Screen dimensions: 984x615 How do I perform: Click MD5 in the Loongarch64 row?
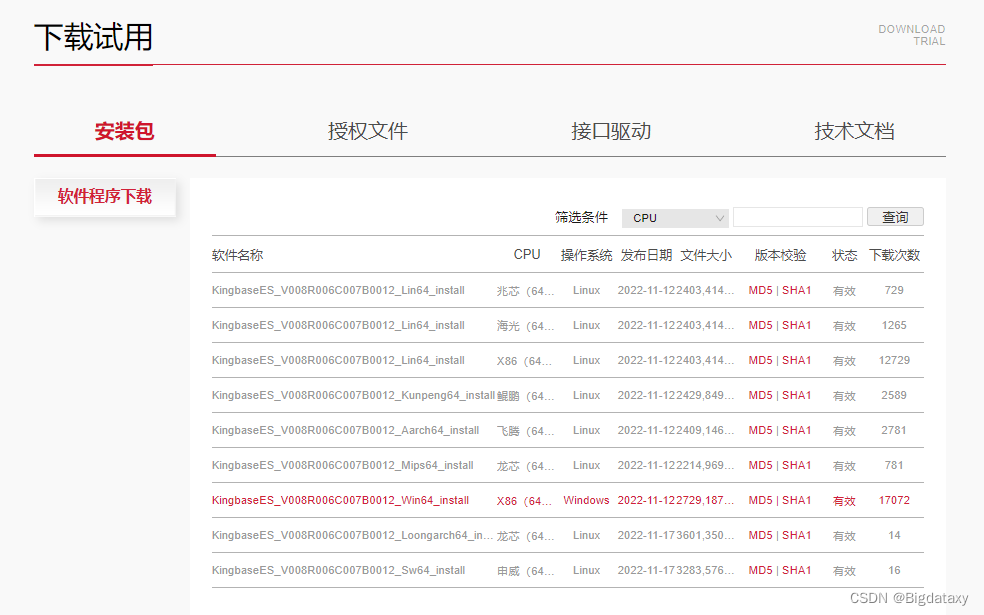click(760, 535)
